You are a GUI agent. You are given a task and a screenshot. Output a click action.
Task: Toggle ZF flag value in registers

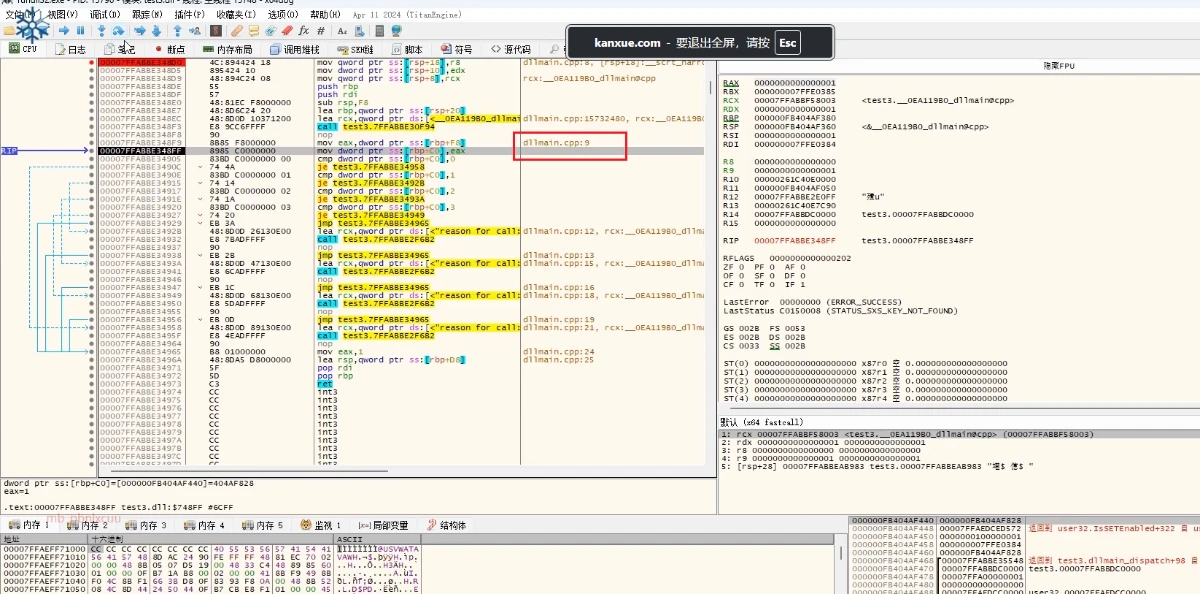741,267
